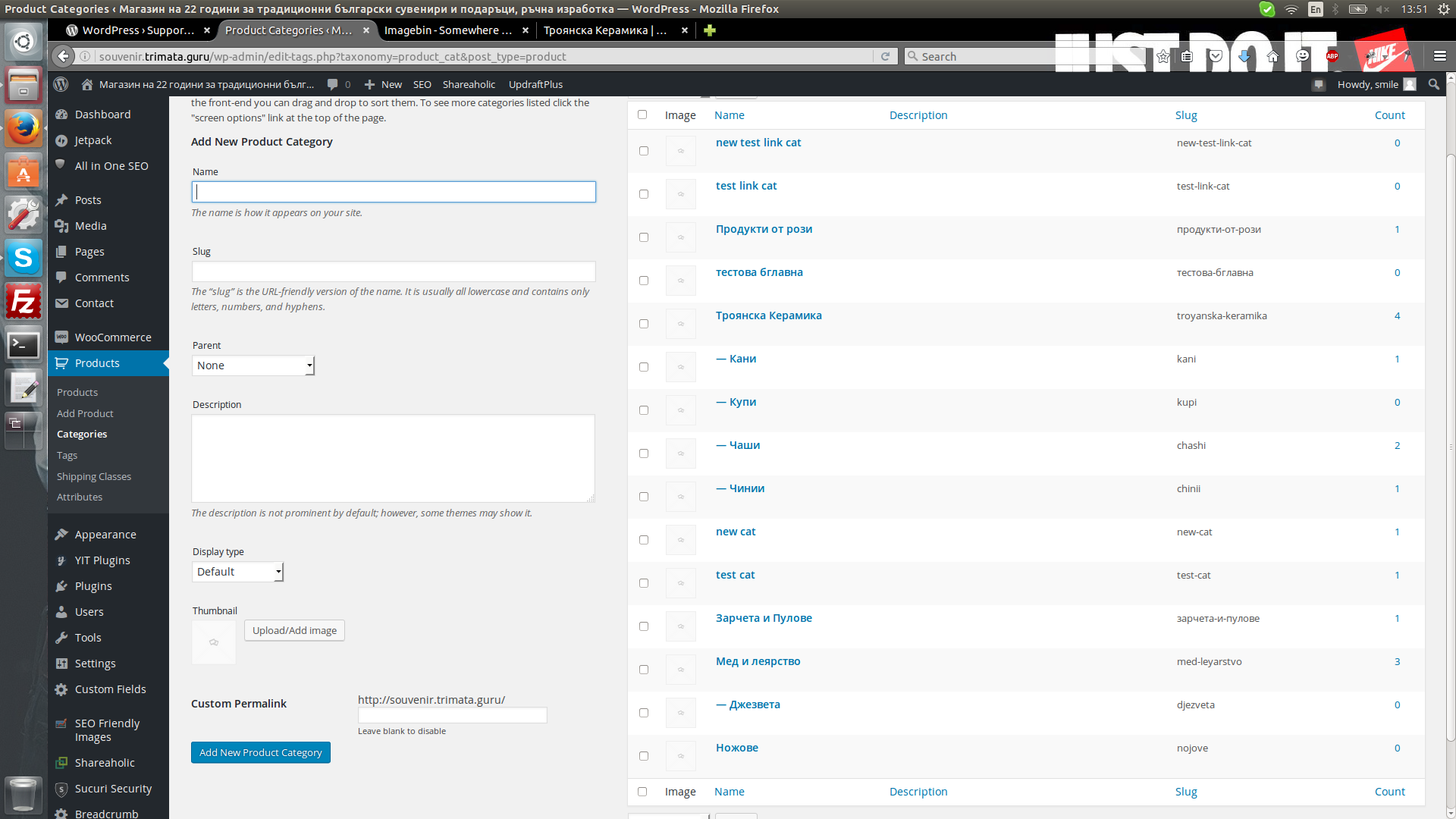
Task: Open a new tab with plus icon
Action: (x=709, y=30)
